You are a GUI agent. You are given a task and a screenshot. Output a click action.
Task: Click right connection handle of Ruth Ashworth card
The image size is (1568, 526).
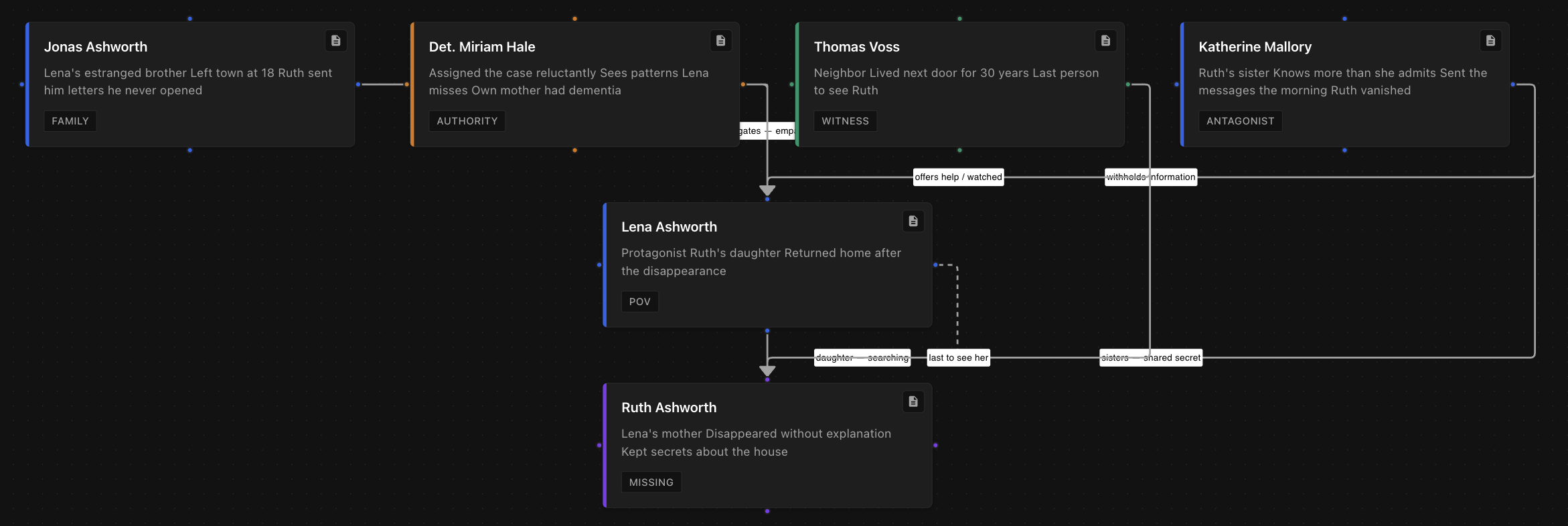click(x=935, y=446)
